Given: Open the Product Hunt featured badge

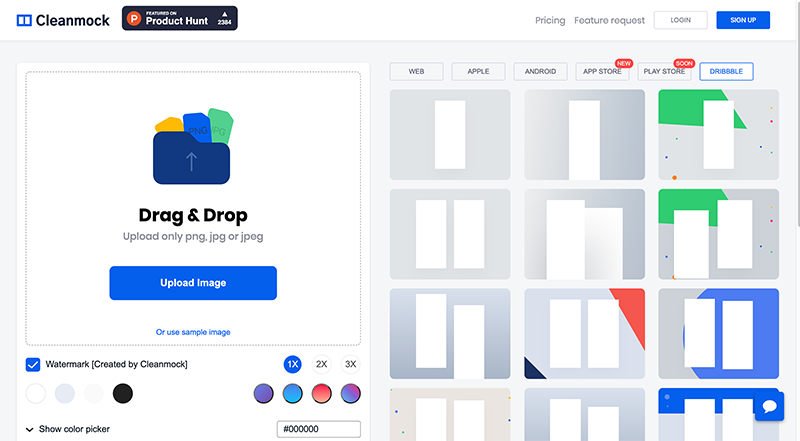Looking at the screenshot, I should pos(180,19).
